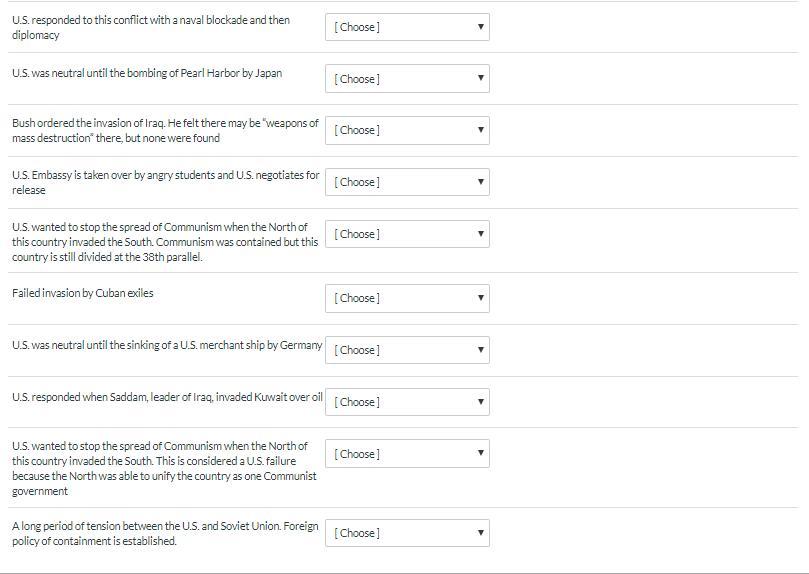Click the angry students Embassy prompt text
This screenshot has height=574, width=809.
tap(165, 182)
